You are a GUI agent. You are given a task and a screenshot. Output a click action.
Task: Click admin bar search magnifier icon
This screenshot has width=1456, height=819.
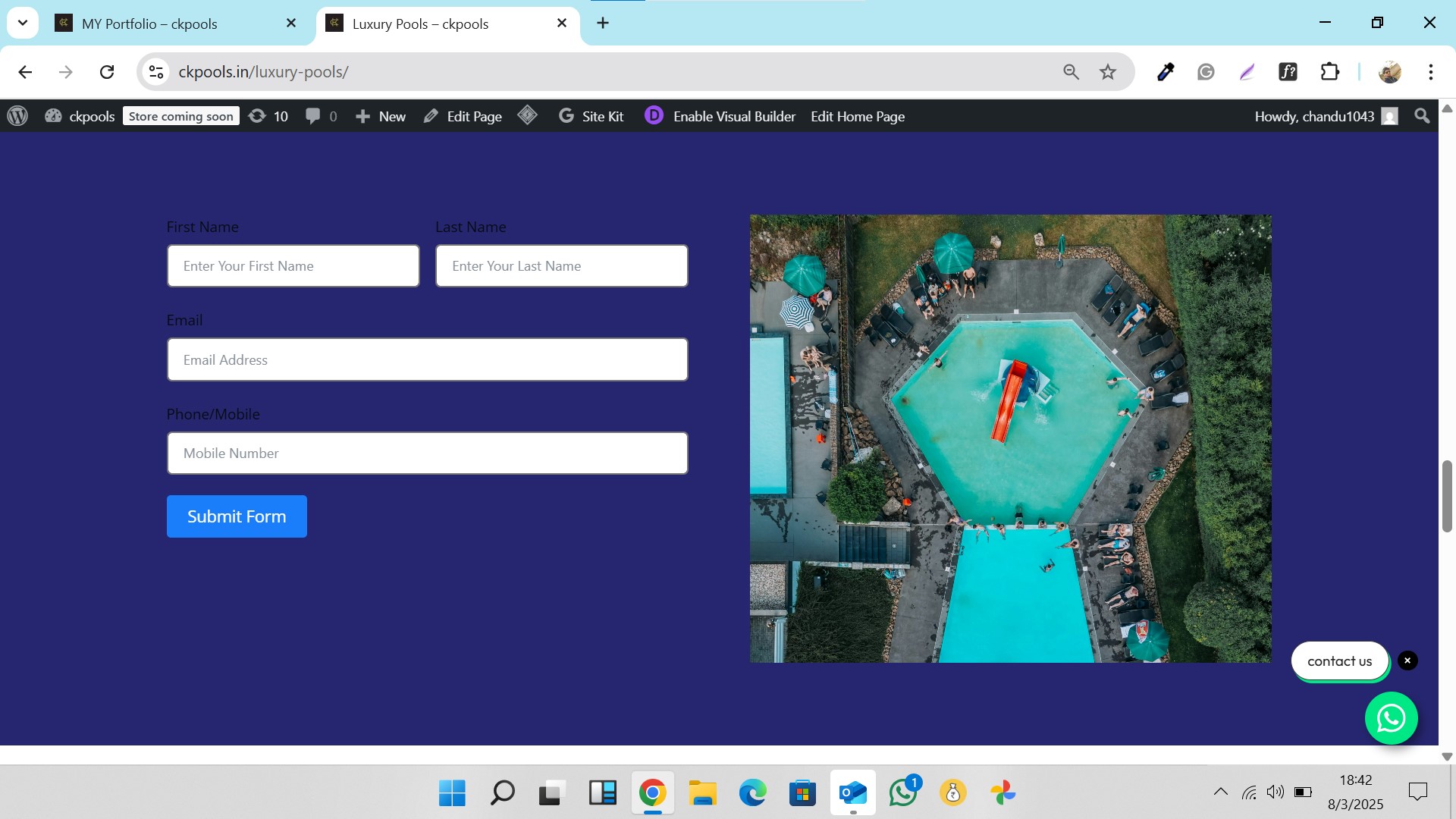1422,116
